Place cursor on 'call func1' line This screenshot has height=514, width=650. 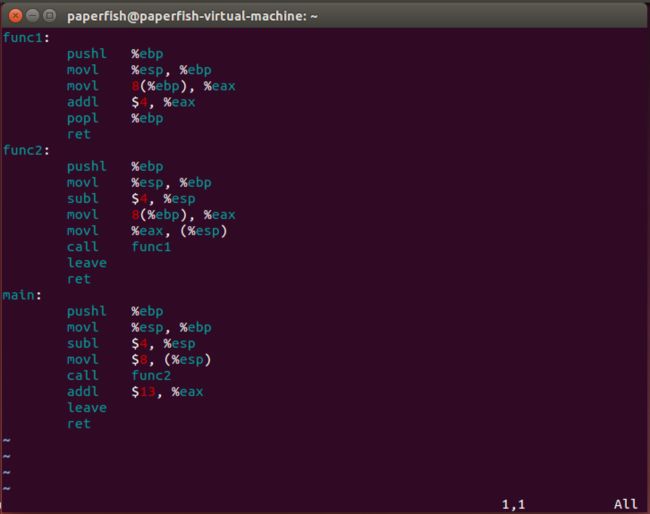tap(119, 247)
